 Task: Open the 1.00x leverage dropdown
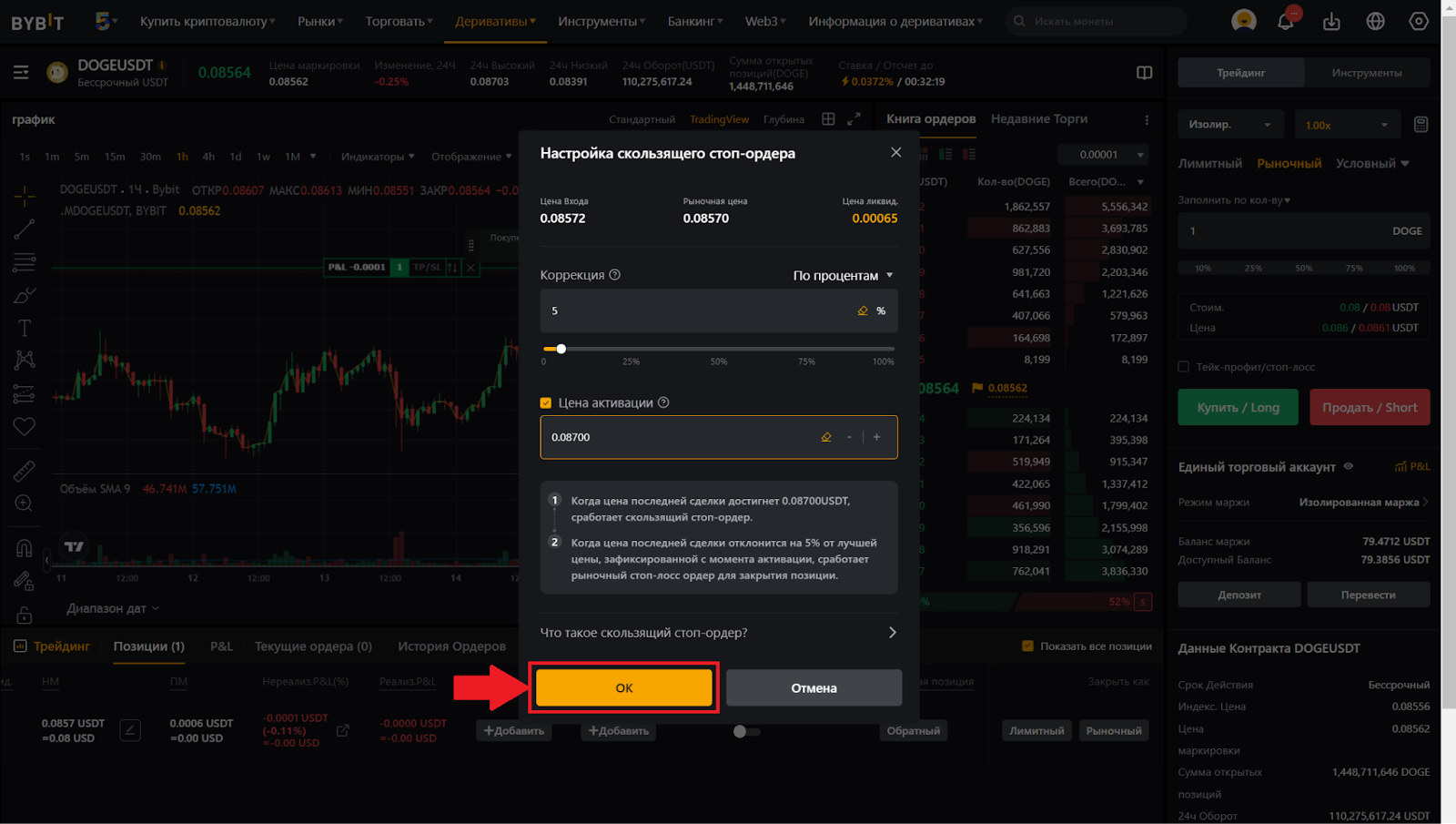click(1346, 125)
